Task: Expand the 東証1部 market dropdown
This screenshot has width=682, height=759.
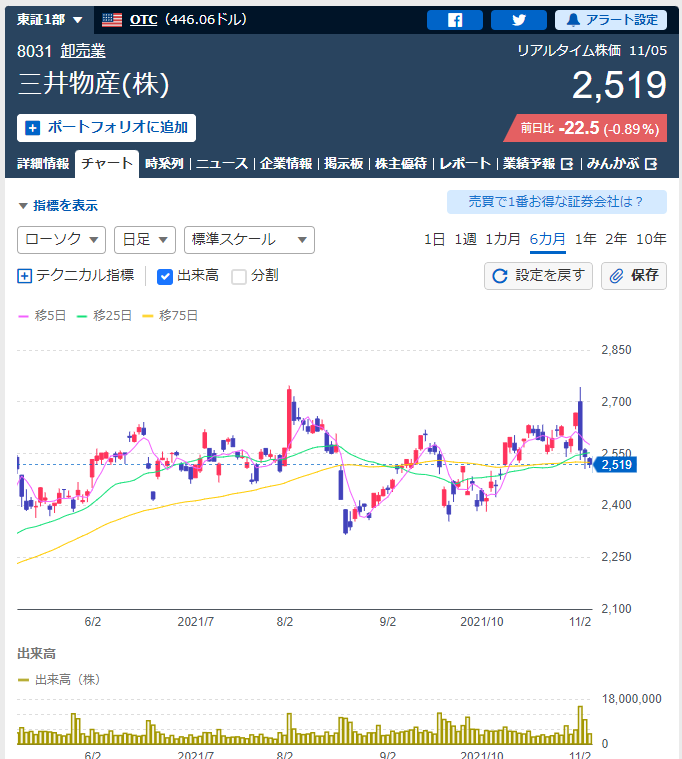Action: coord(49,20)
